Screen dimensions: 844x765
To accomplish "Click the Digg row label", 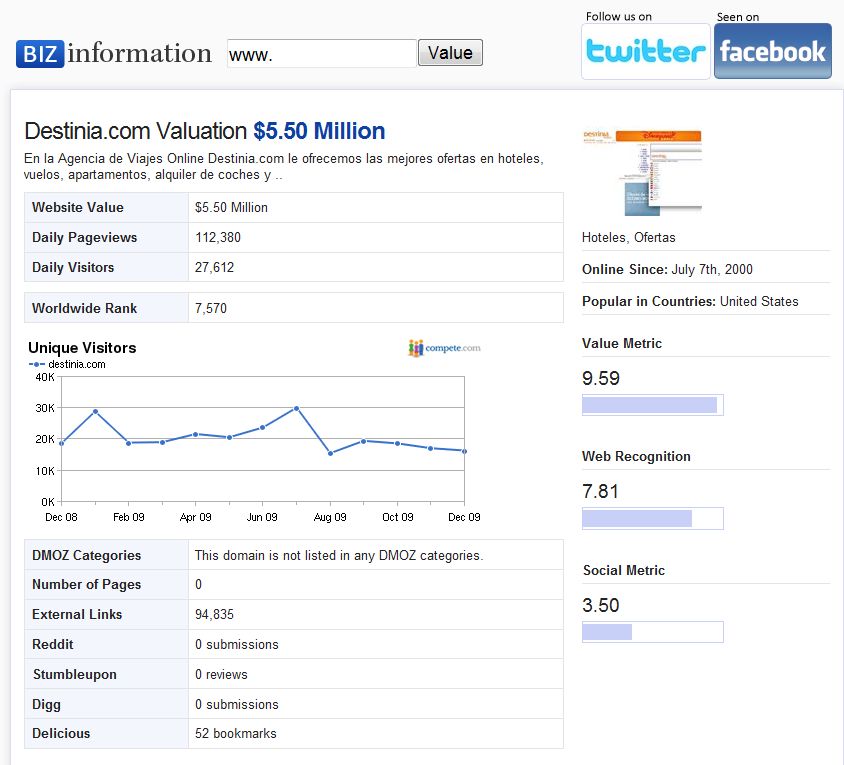I will (46, 704).
